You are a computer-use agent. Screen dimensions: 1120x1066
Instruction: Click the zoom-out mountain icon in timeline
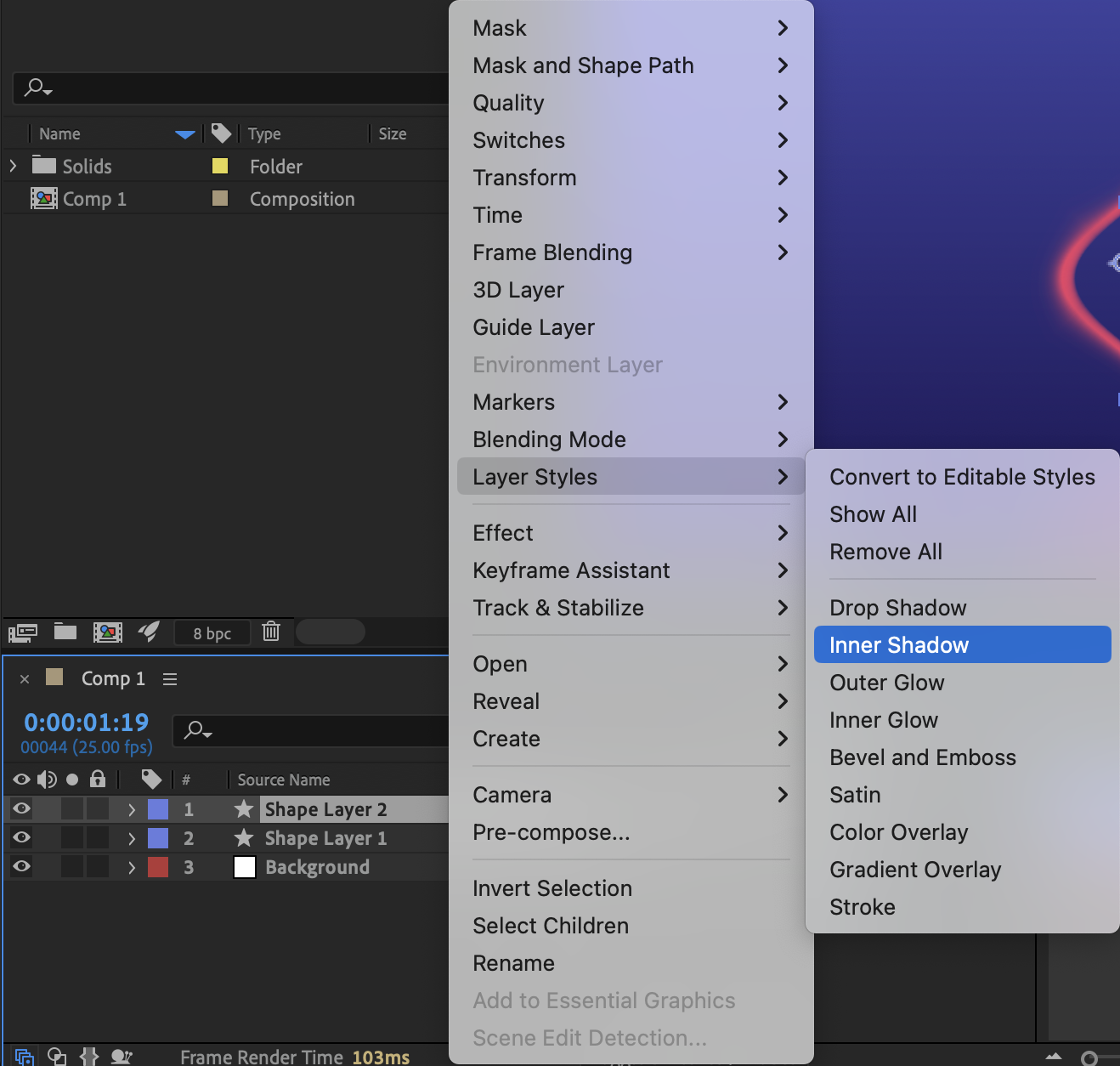pos(1054,1057)
